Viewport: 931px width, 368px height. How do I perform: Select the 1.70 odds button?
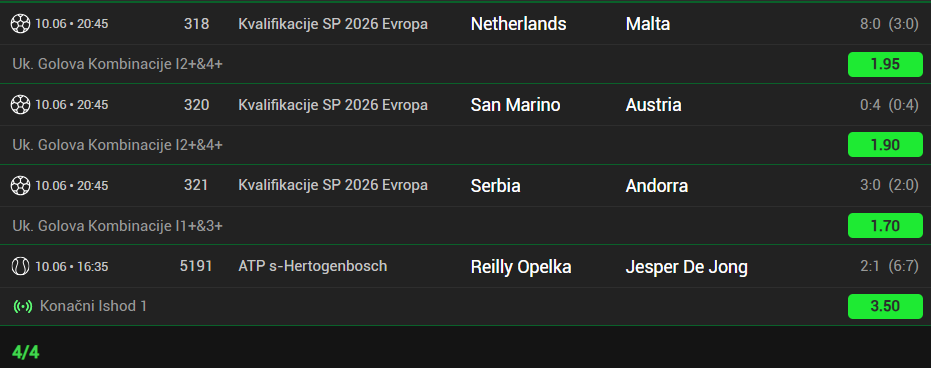click(885, 226)
